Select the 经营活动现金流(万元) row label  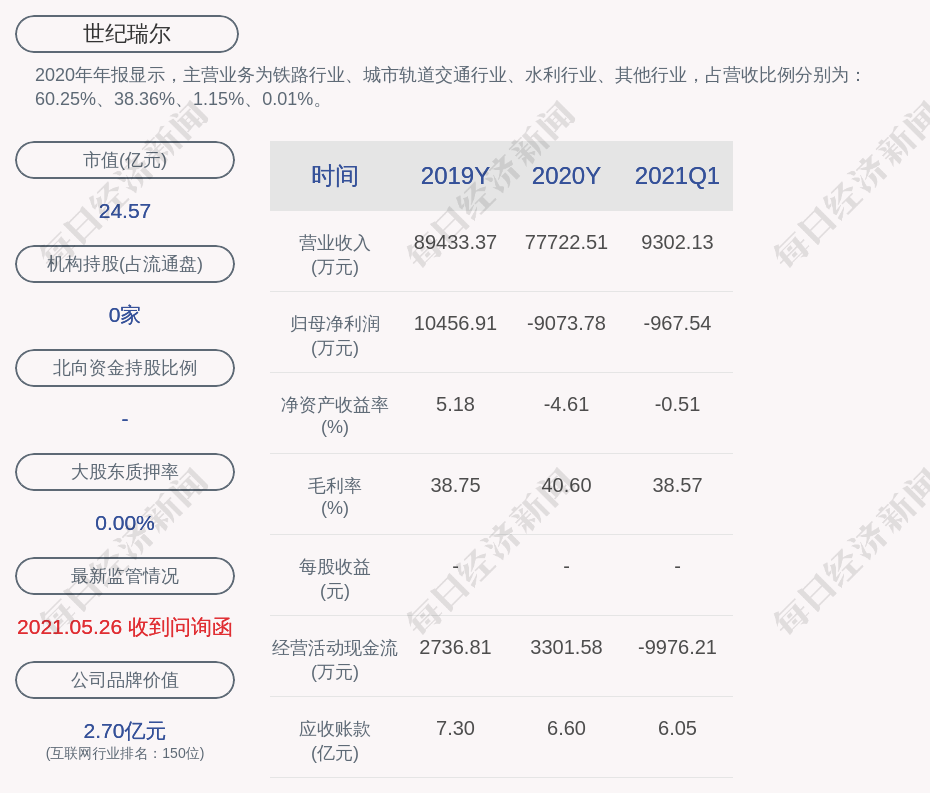[x=334, y=659]
